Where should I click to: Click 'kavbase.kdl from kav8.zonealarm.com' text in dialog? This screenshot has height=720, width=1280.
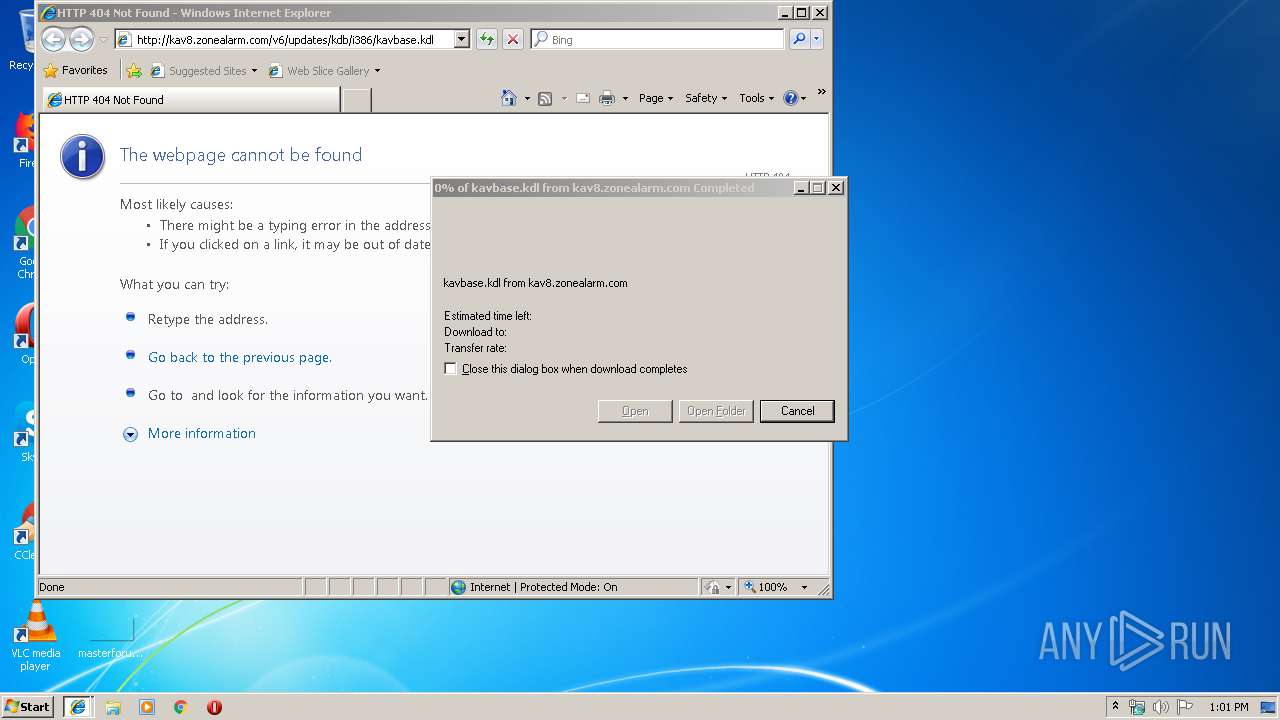pos(536,283)
